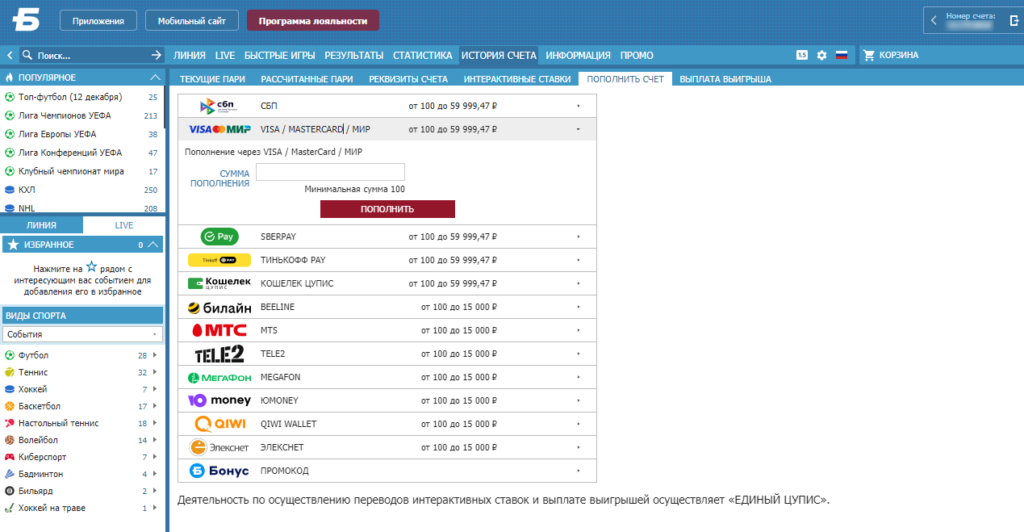This screenshot has width=1024, height=532.
Task: Click the Элекснет logo
Action: 219,447
